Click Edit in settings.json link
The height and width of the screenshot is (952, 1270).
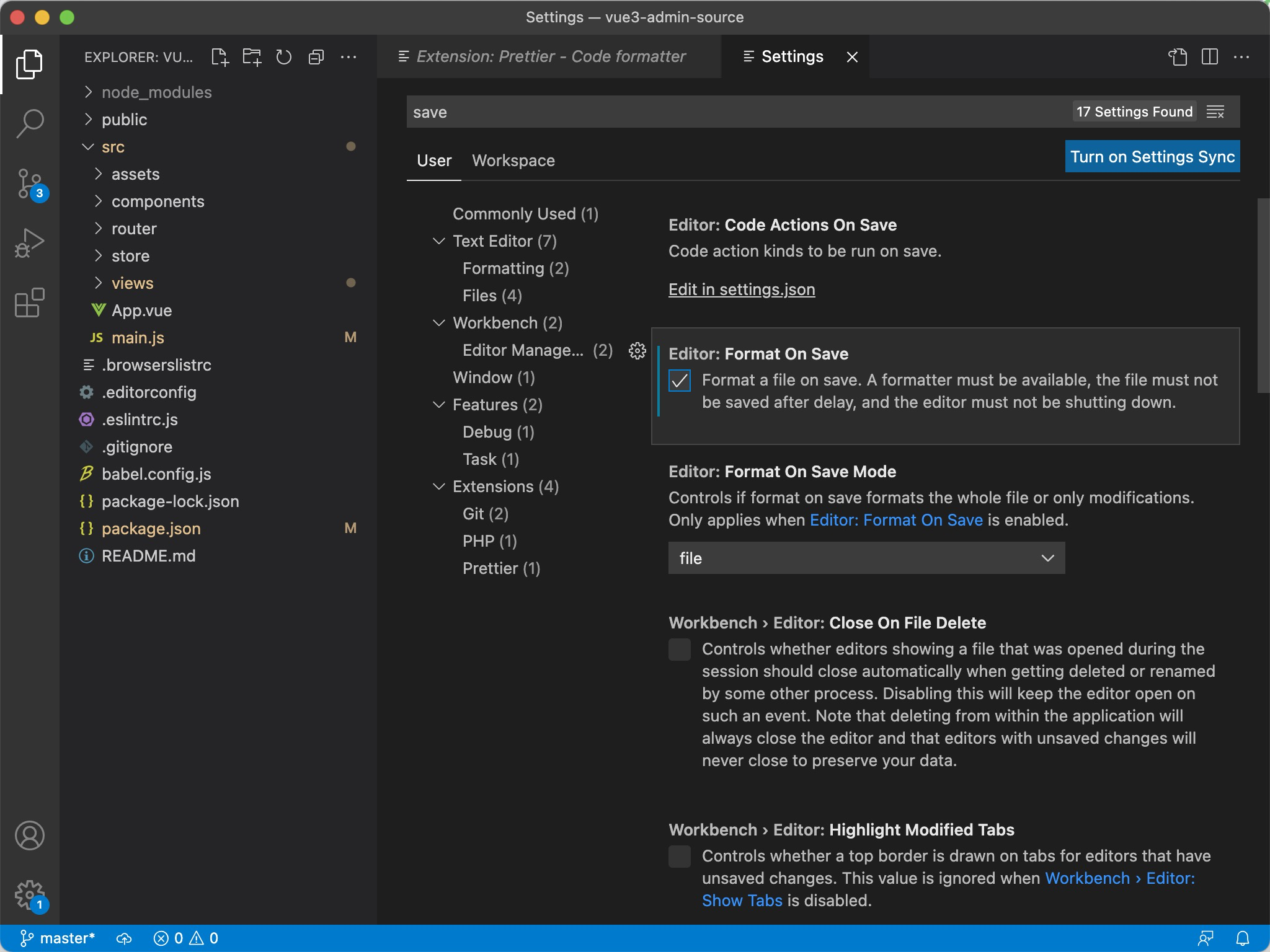[x=742, y=289]
